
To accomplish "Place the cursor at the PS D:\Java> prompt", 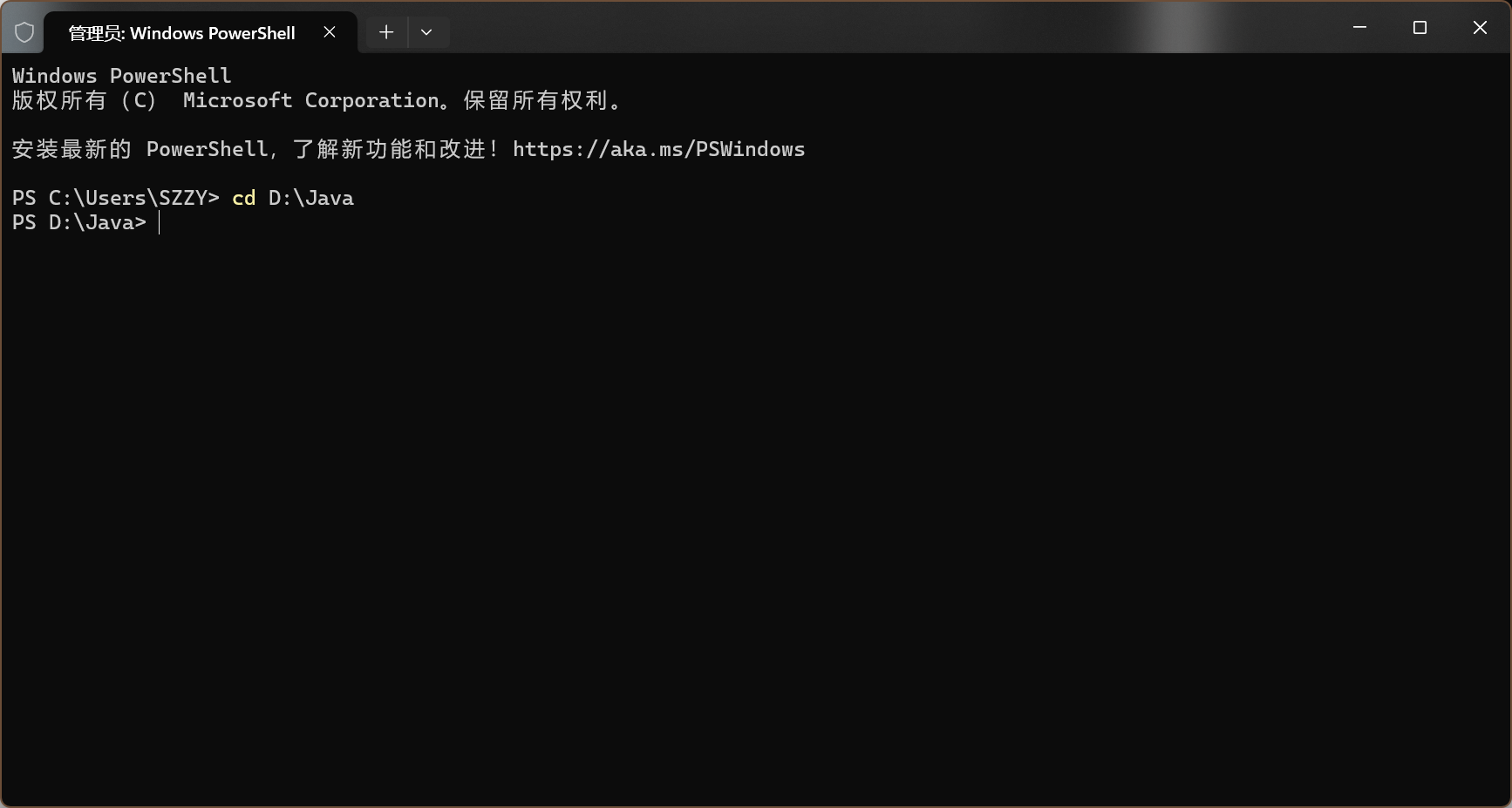I will click(160, 223).
